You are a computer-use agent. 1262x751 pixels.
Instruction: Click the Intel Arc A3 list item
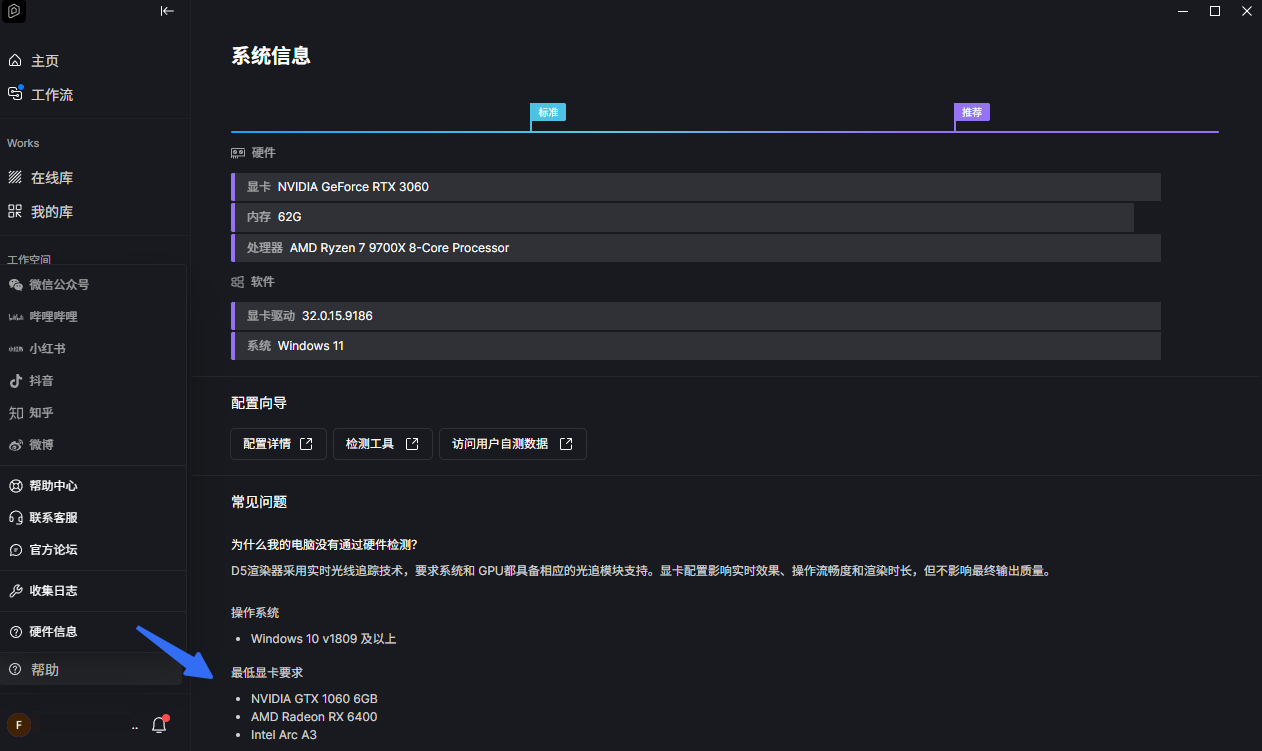click(x=284, y=735)
